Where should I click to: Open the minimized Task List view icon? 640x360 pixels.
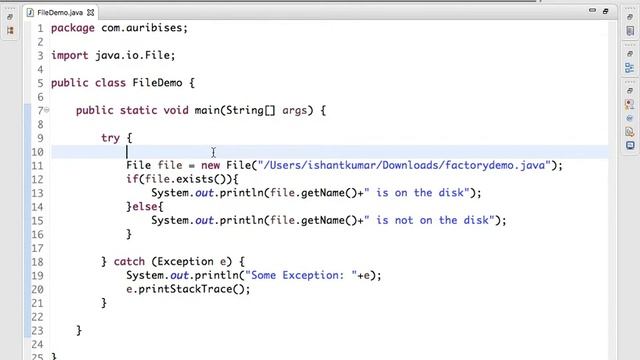[x=630, y=31]
